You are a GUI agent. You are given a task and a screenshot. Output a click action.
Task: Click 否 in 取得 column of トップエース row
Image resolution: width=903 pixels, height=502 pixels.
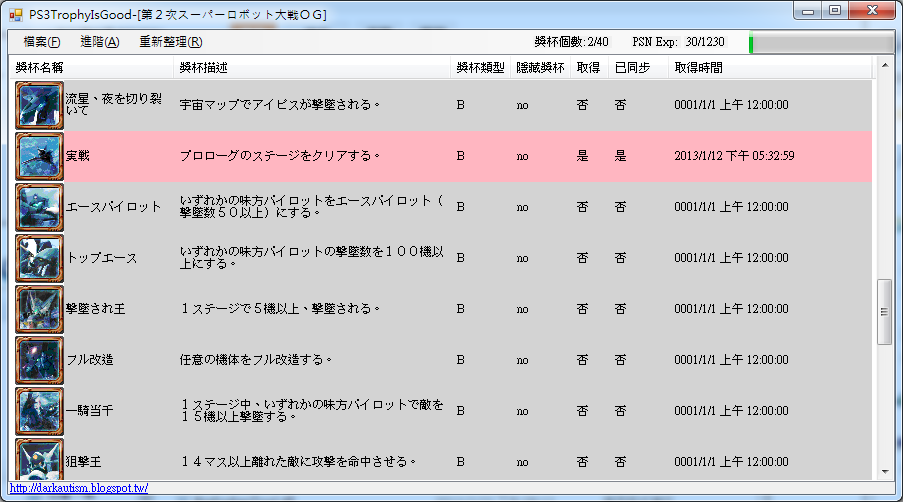(x=582, y=258)
